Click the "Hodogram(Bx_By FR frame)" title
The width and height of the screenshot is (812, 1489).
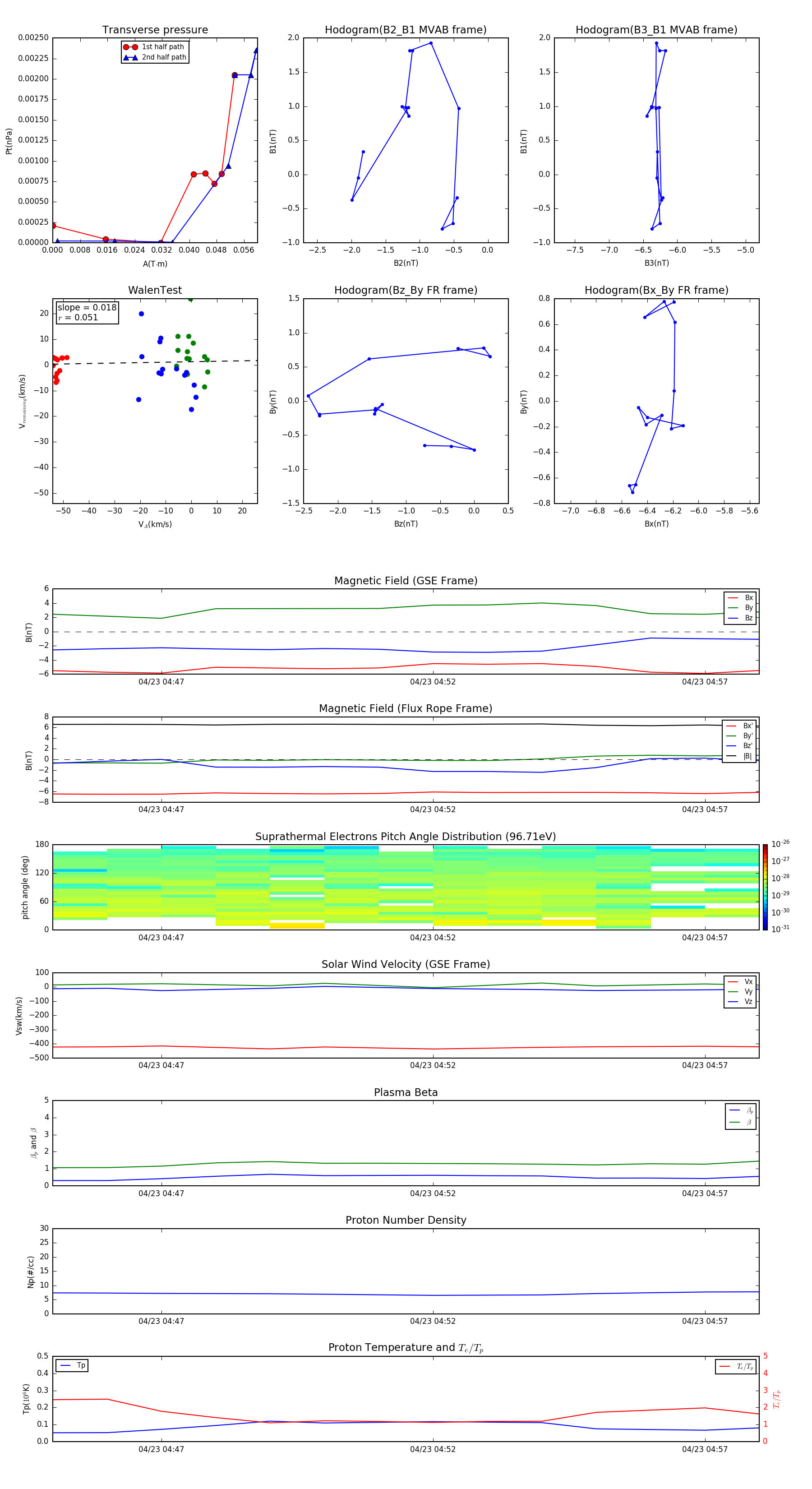656,290
